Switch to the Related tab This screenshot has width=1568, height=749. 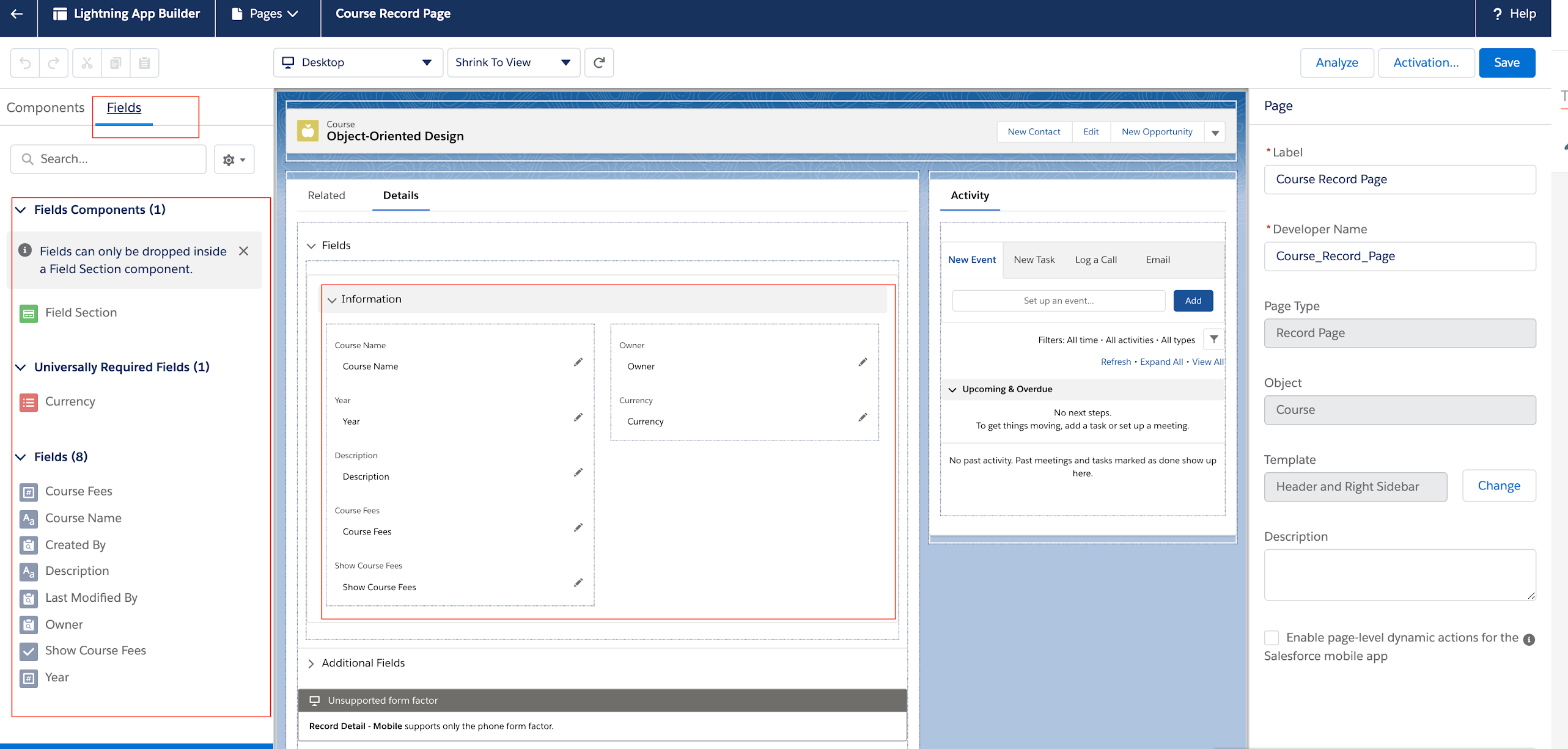click(x=327, y=195)
